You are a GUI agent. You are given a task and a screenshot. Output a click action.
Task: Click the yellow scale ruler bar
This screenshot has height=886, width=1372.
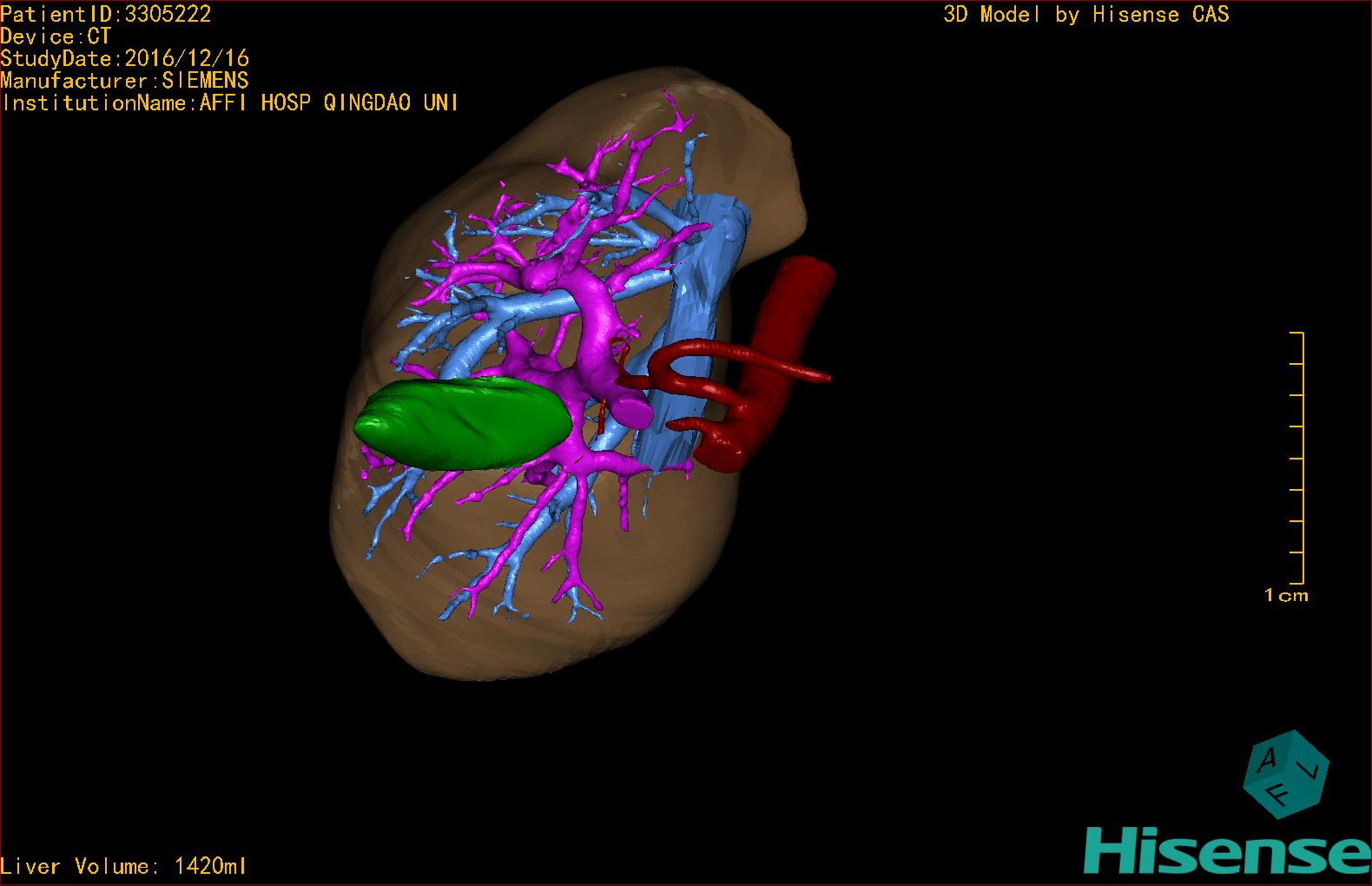1297,458
